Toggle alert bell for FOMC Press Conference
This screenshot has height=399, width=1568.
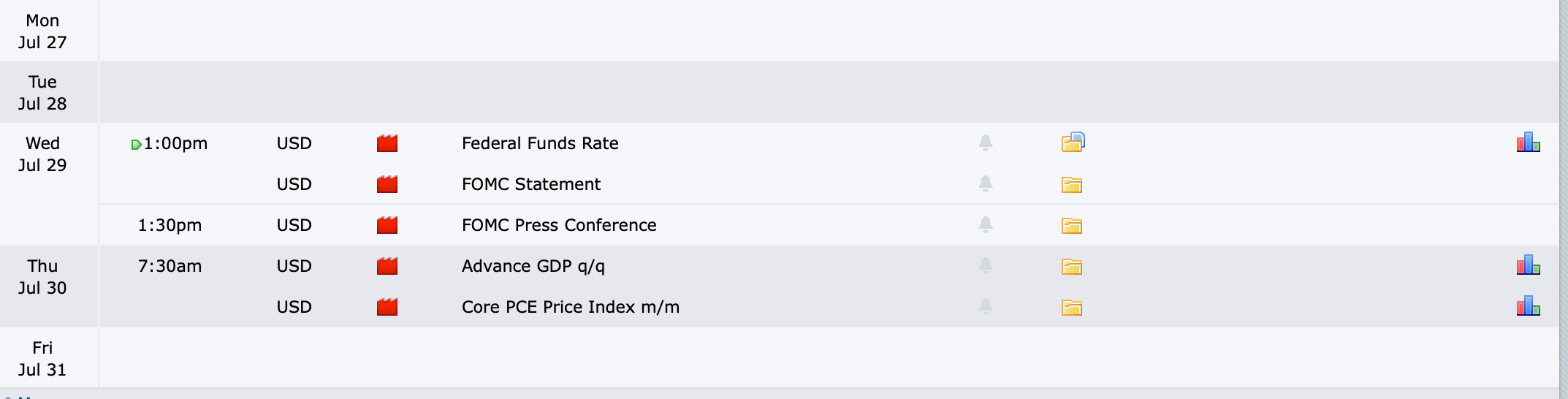(986, 224)
